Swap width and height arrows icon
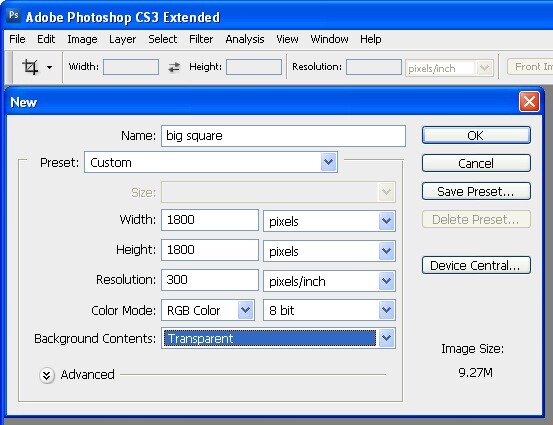Screen dimensions: 553x425 point(174,67)
